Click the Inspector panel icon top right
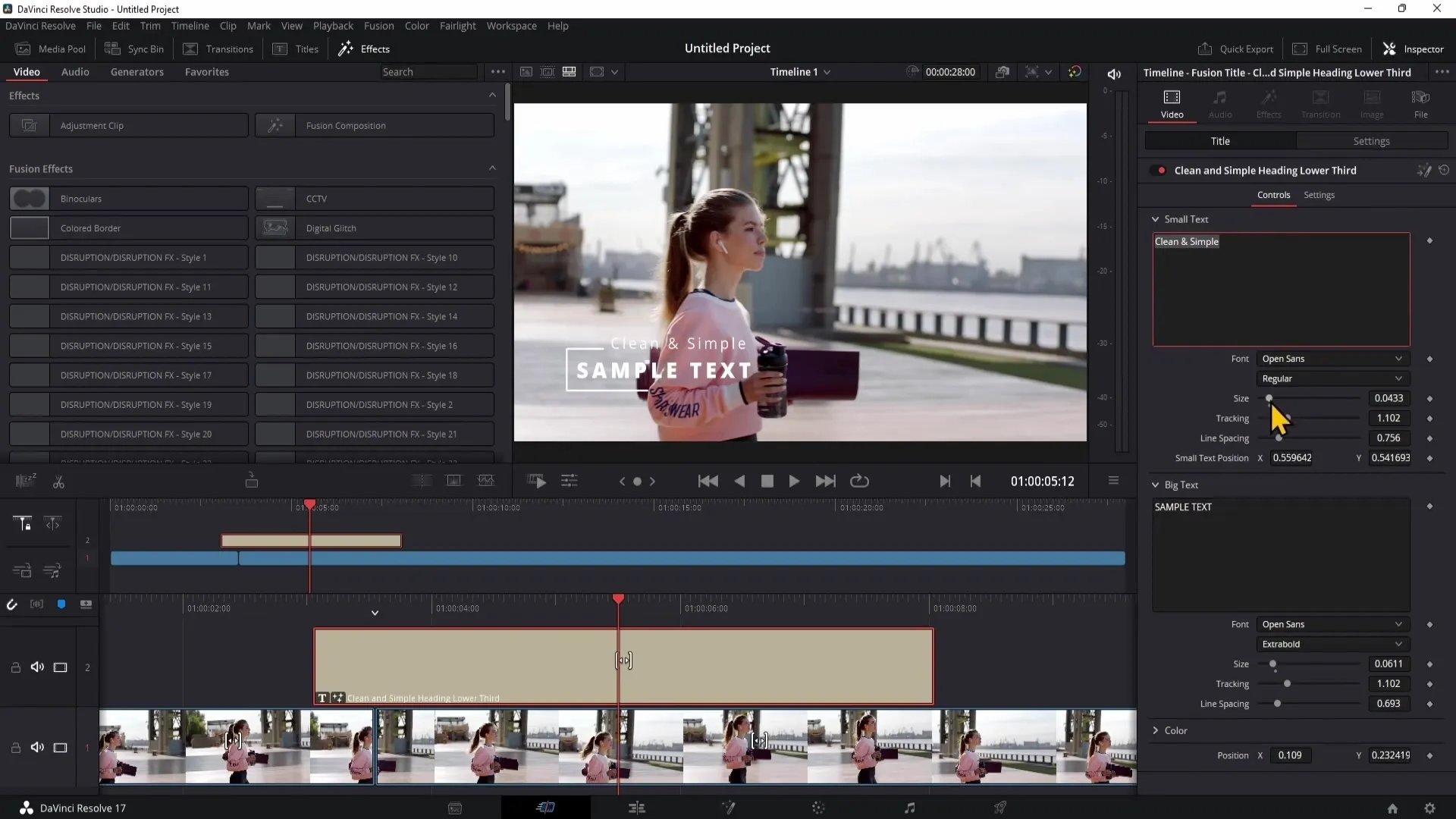 pos(1391,48)
